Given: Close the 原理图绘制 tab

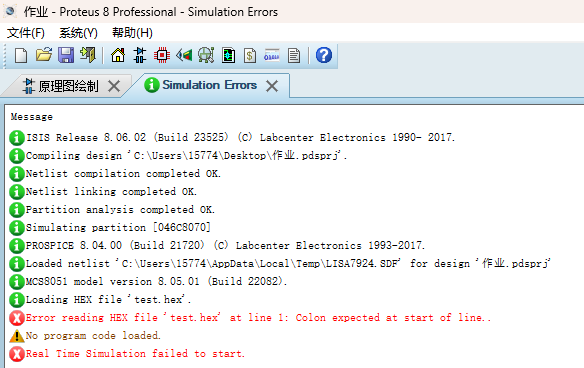Looking at the screenshot, I should coord(114,86).
